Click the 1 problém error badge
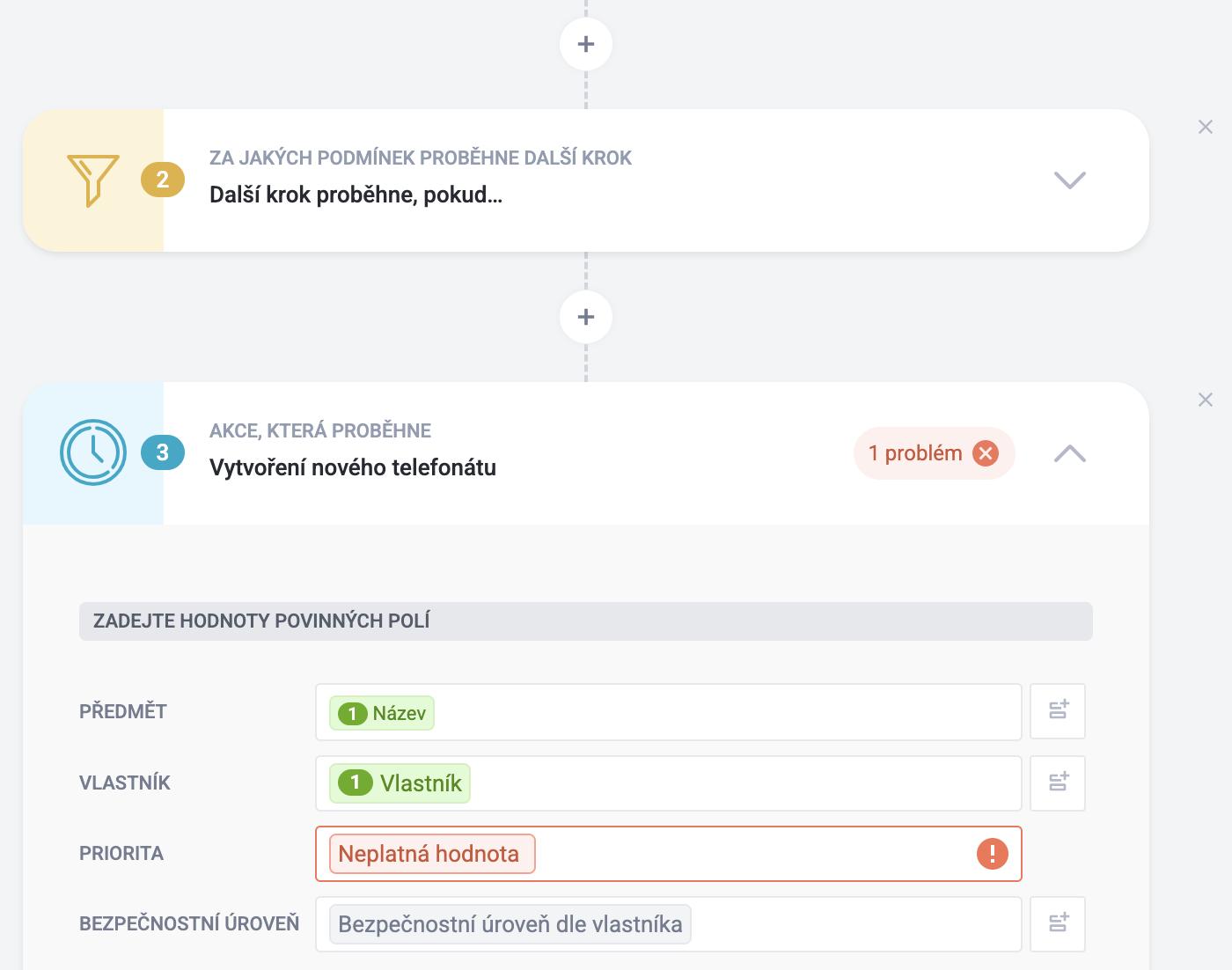 point(934,453)
